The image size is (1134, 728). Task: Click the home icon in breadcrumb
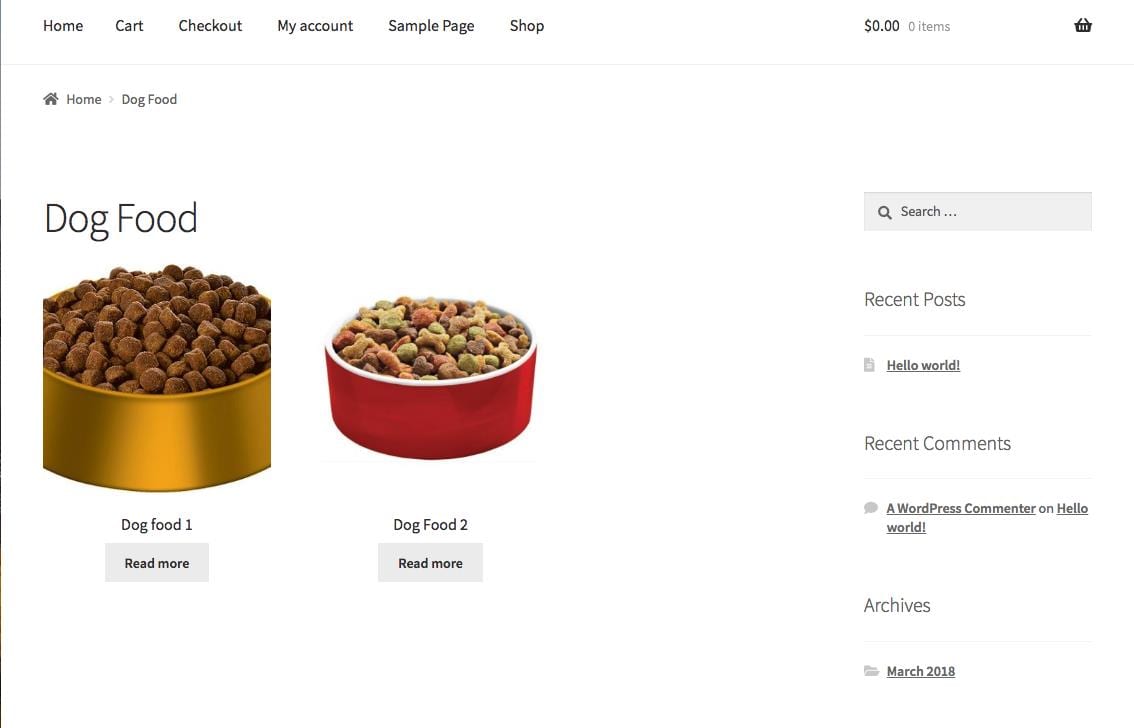51,99
